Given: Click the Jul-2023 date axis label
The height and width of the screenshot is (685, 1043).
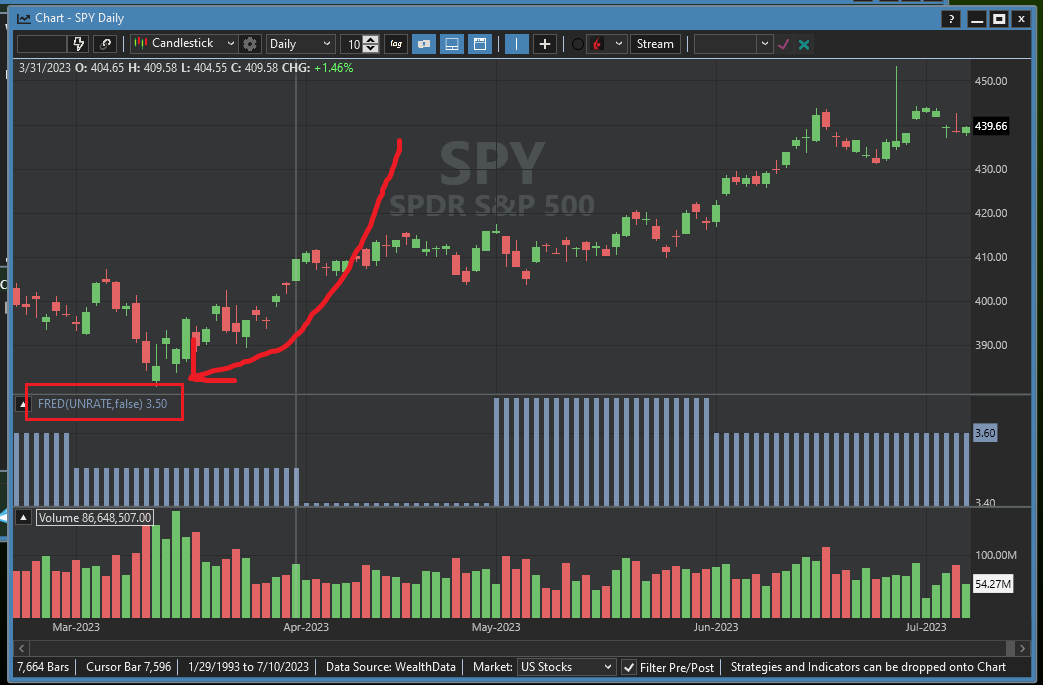Looking at the screenshot, I should [926, 627].
